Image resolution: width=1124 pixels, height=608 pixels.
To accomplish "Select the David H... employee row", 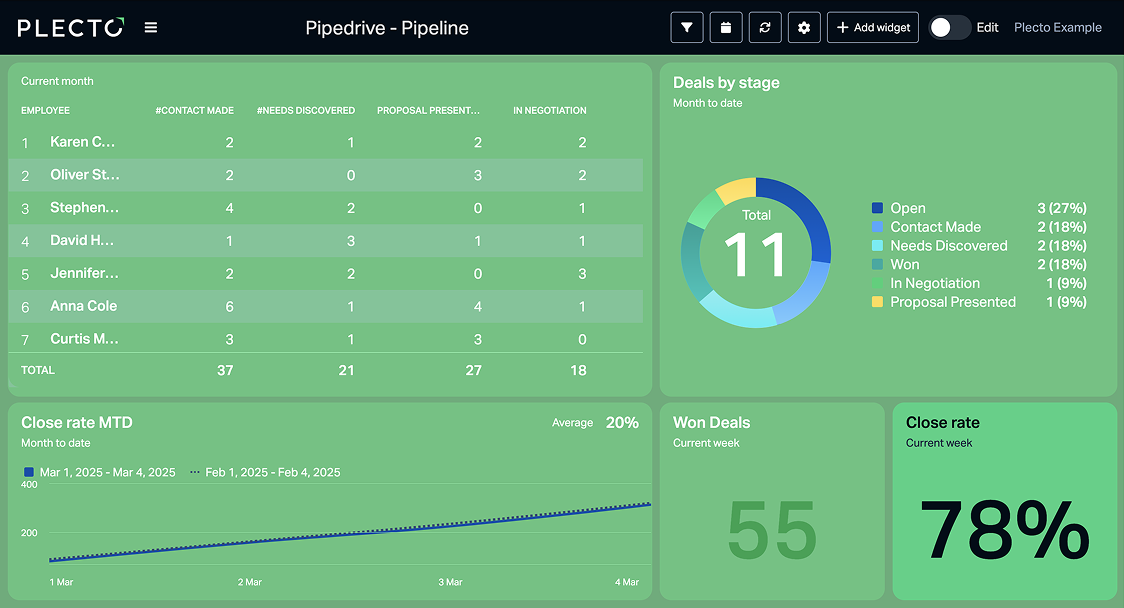I will [325, 241].
